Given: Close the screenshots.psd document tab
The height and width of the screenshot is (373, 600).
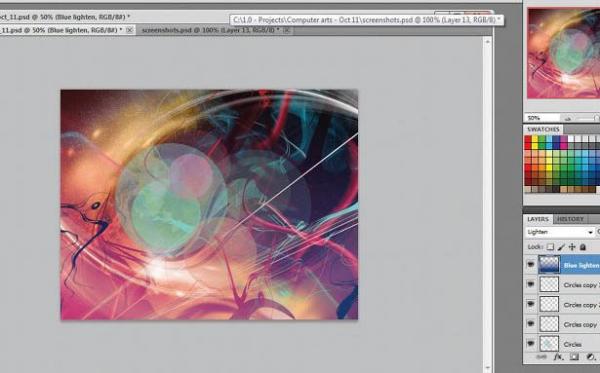Looking at the screenshot, I should 286,30.
